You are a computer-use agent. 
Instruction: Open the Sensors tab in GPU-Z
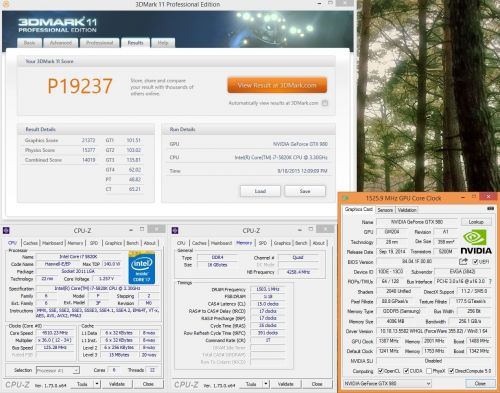[385, 210]
